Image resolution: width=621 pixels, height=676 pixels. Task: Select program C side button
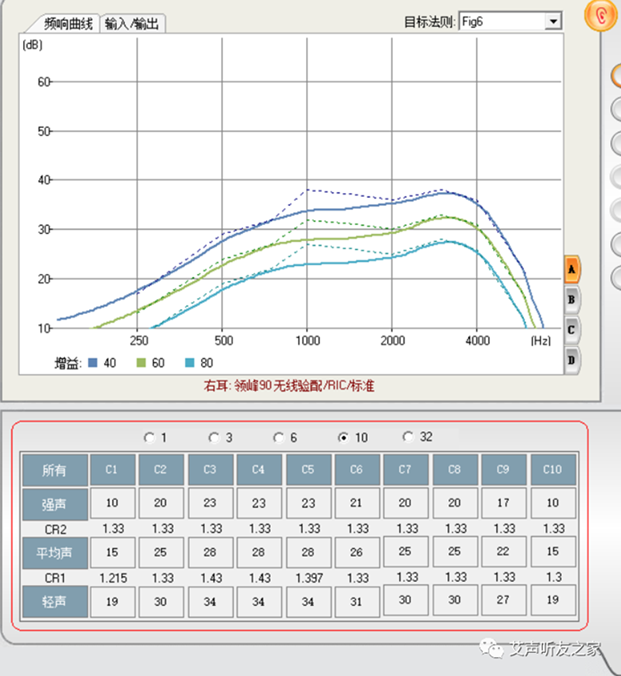pyautogui.click(x=572, y=328)
